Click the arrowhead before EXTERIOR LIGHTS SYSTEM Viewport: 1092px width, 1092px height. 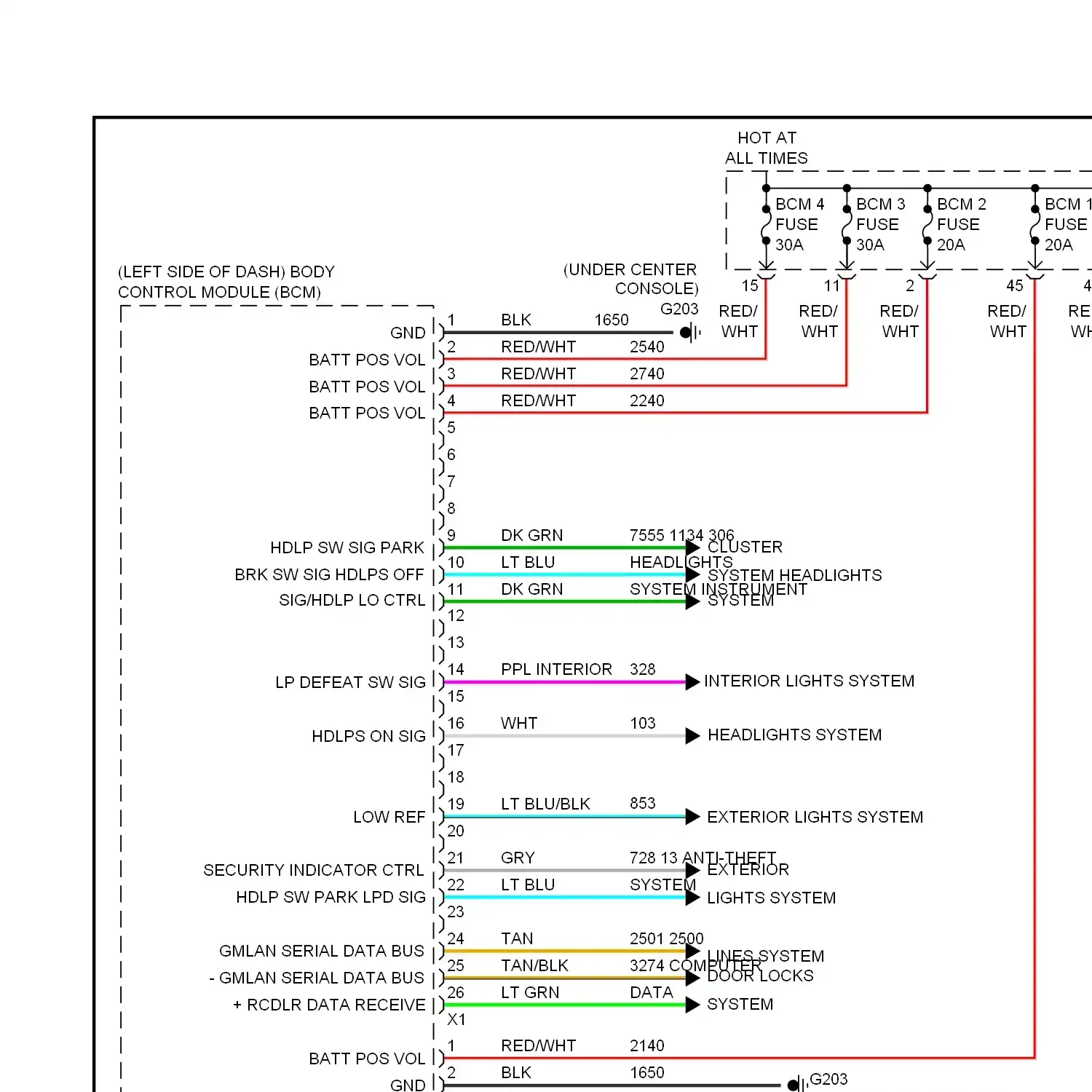click(x=693, y=817)
